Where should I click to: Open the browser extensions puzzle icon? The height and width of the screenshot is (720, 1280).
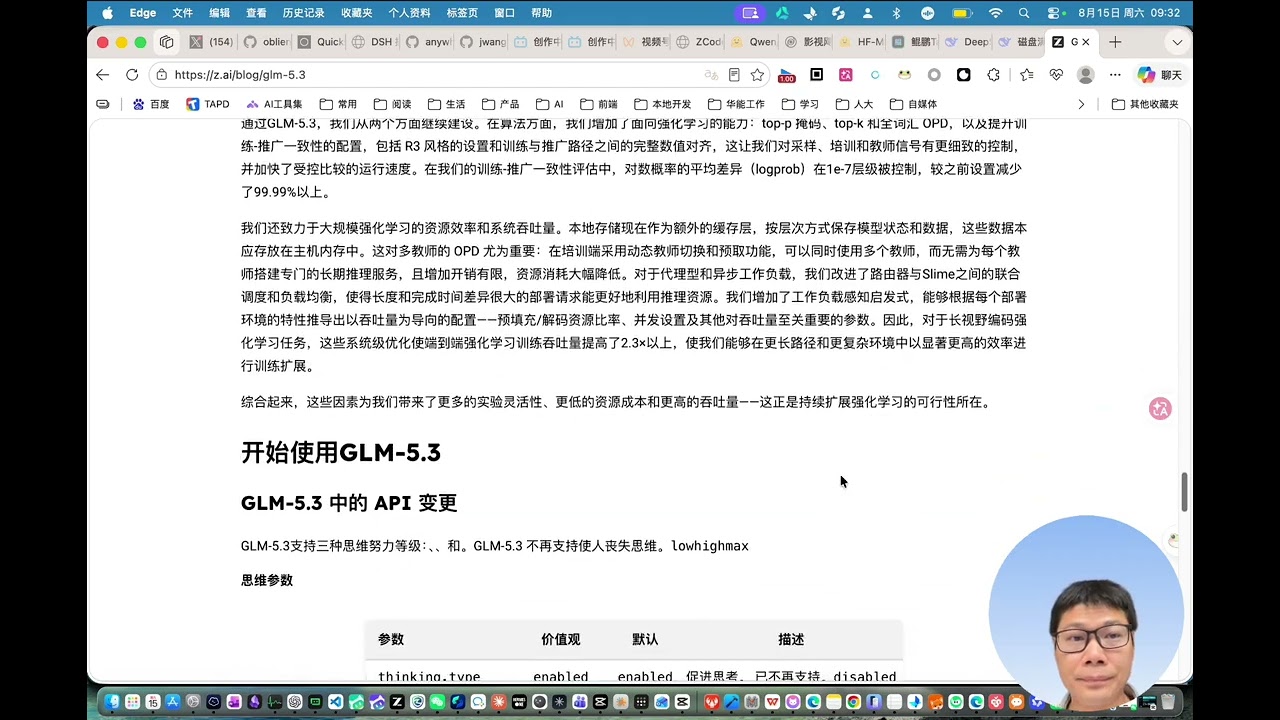pyautogui.click(x=993, y=75)
